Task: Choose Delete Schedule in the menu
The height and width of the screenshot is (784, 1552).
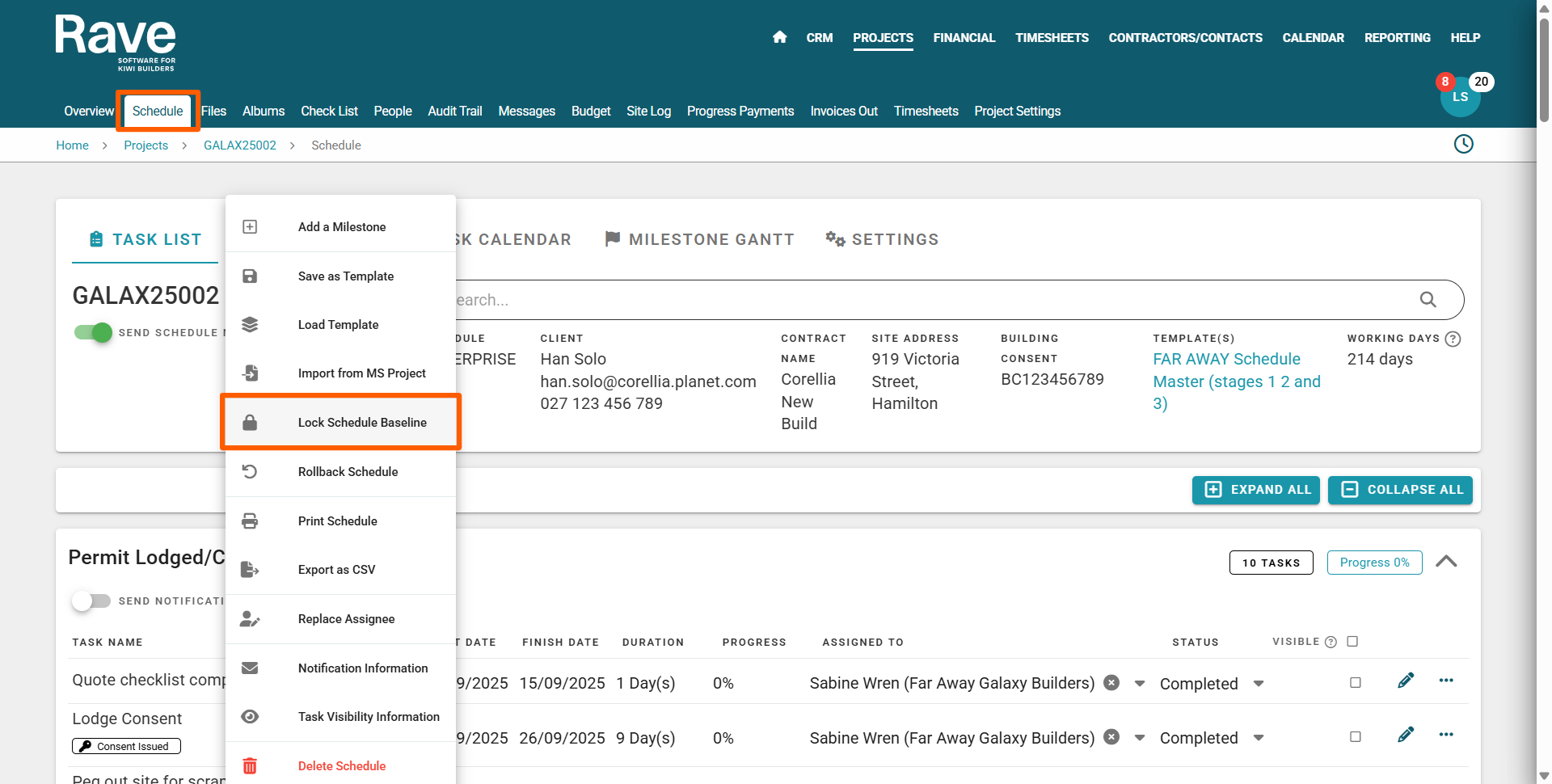Action: click(341, 765)
